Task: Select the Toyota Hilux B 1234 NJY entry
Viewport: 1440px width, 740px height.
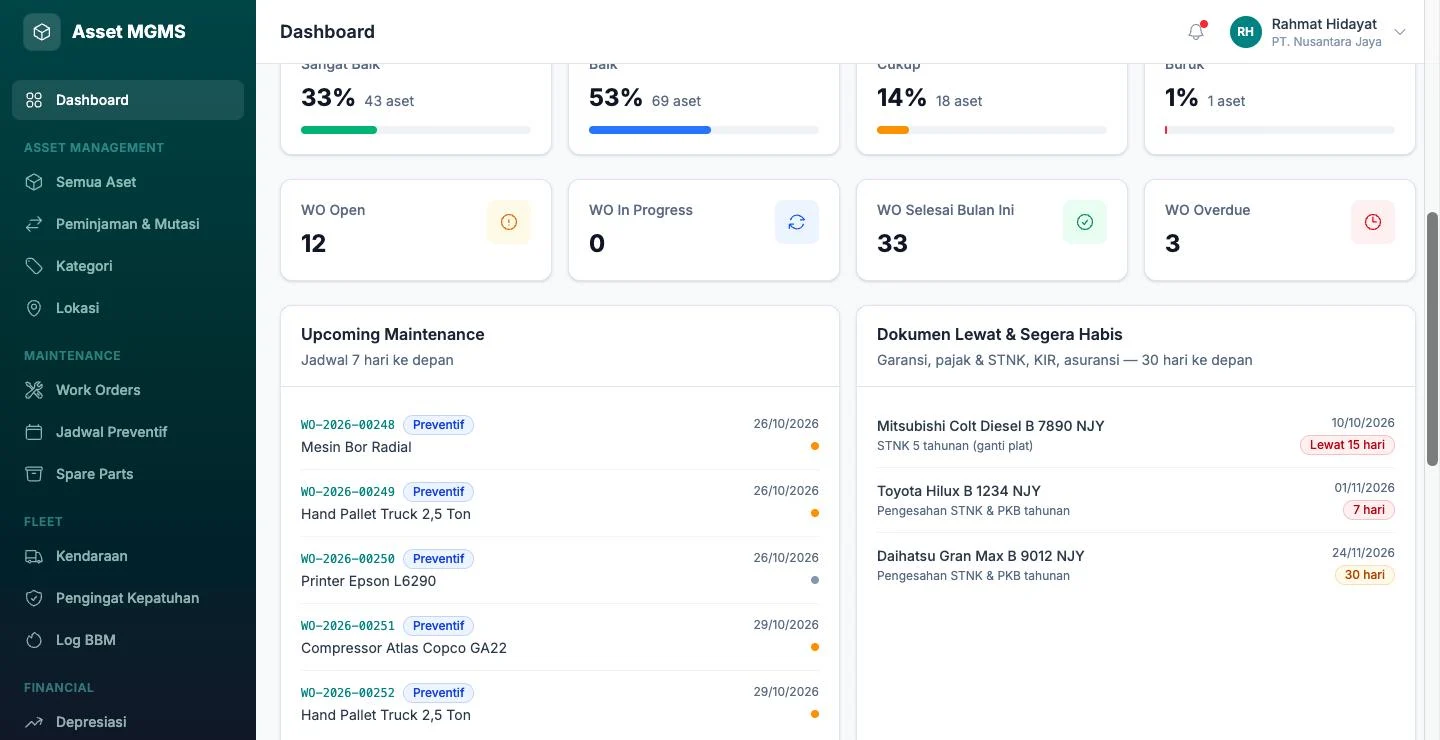Action: 1136,500
